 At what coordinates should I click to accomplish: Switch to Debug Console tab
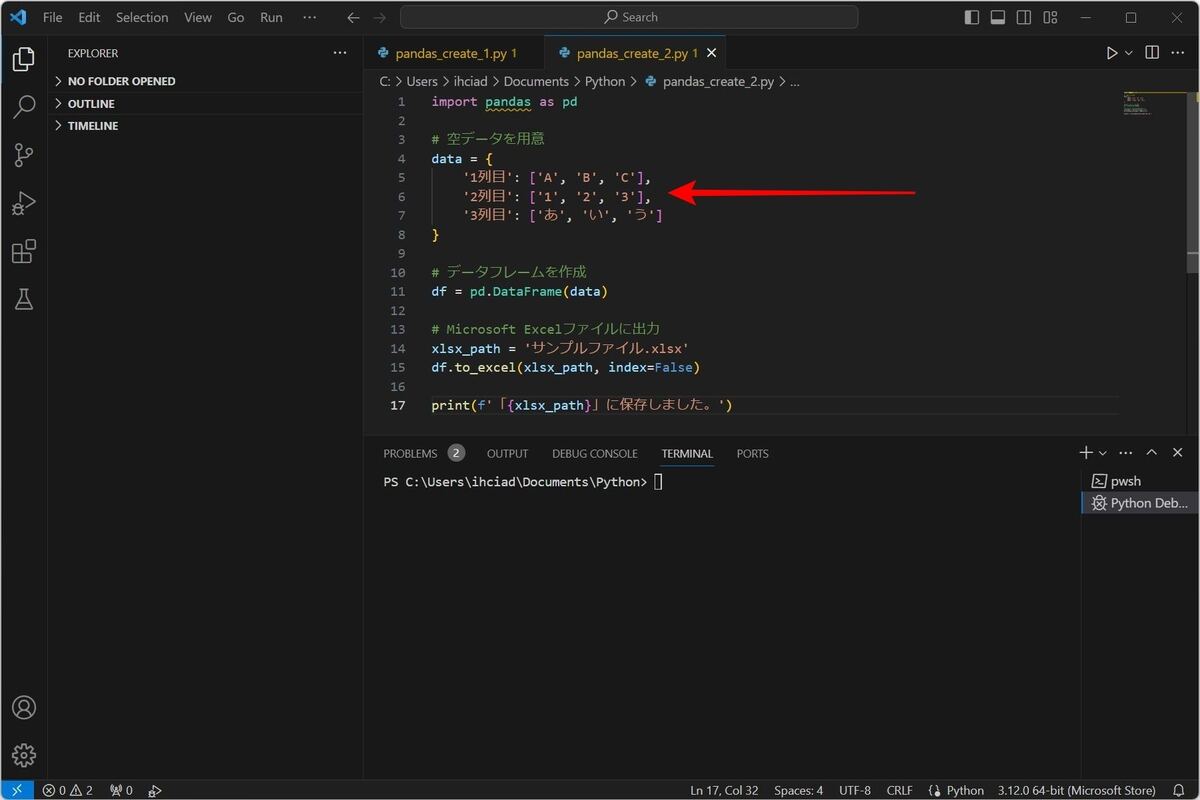coord(594,453)
